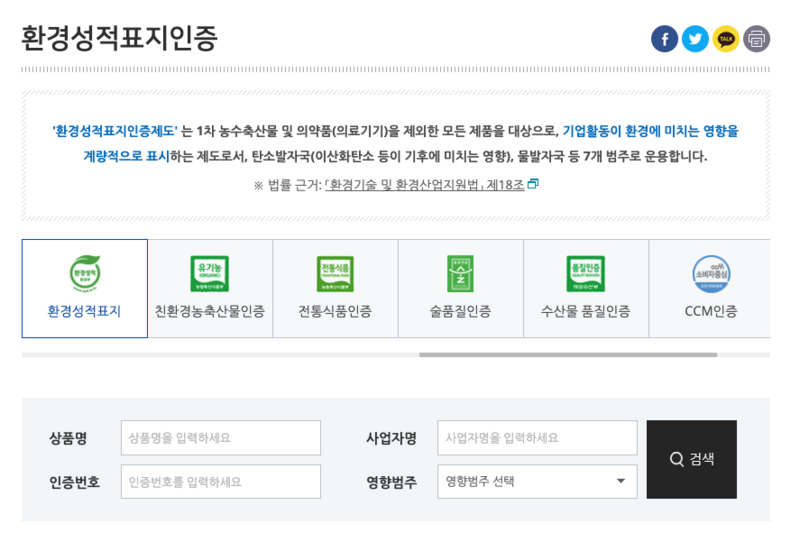Click the 검색 search button
The width and height of the screenshot is (800, 533).
(691, 459)
